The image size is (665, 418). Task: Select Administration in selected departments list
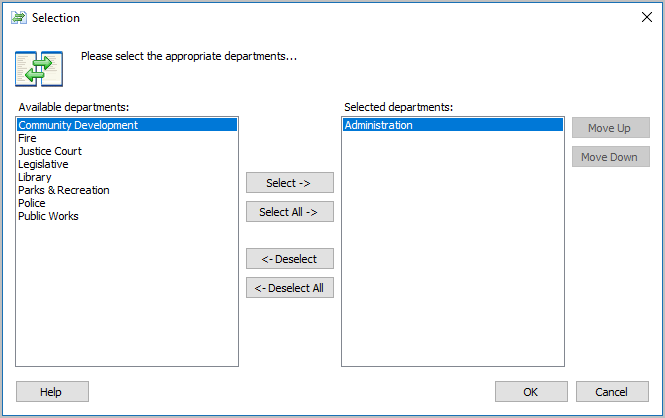(378, 125)
